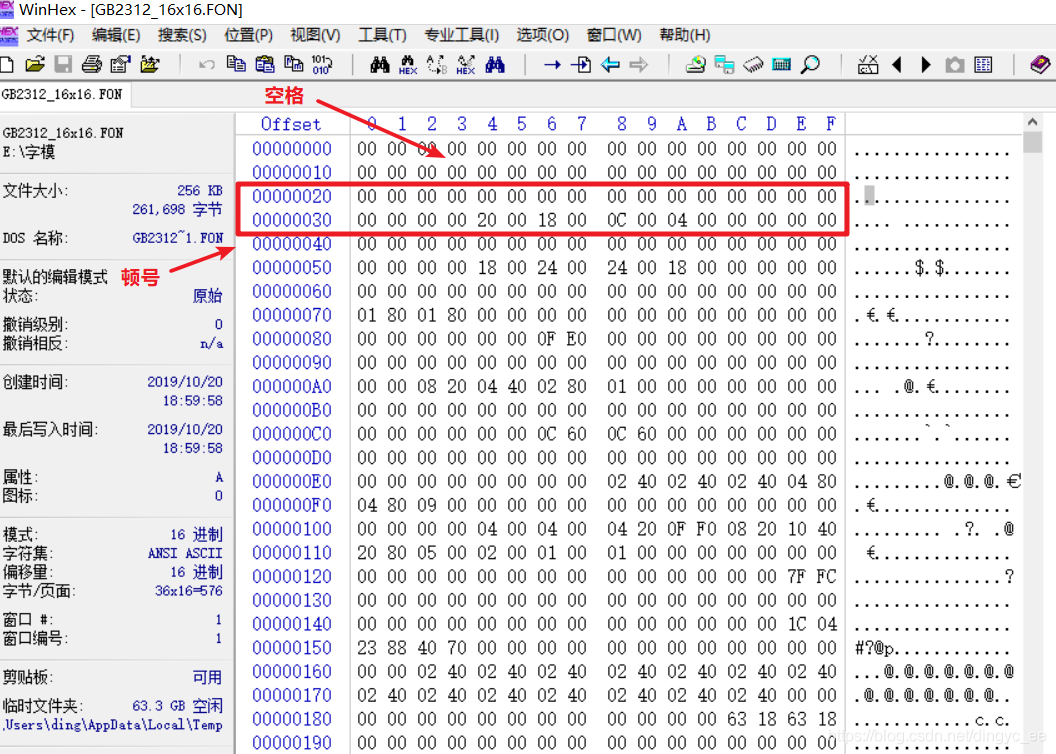This screenshot has height=754, width=1056.
Task: Click the Open disk icon
Action: pos(696,65)
